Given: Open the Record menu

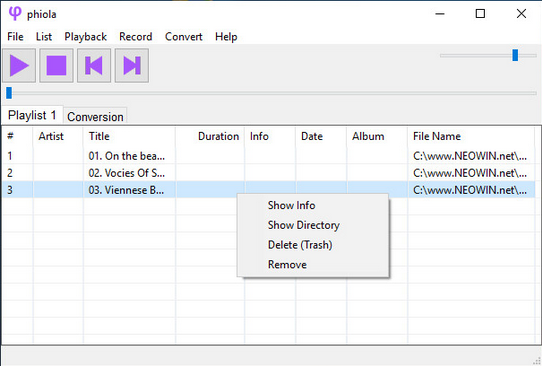Looking at the screenshot, I should 136,37.
